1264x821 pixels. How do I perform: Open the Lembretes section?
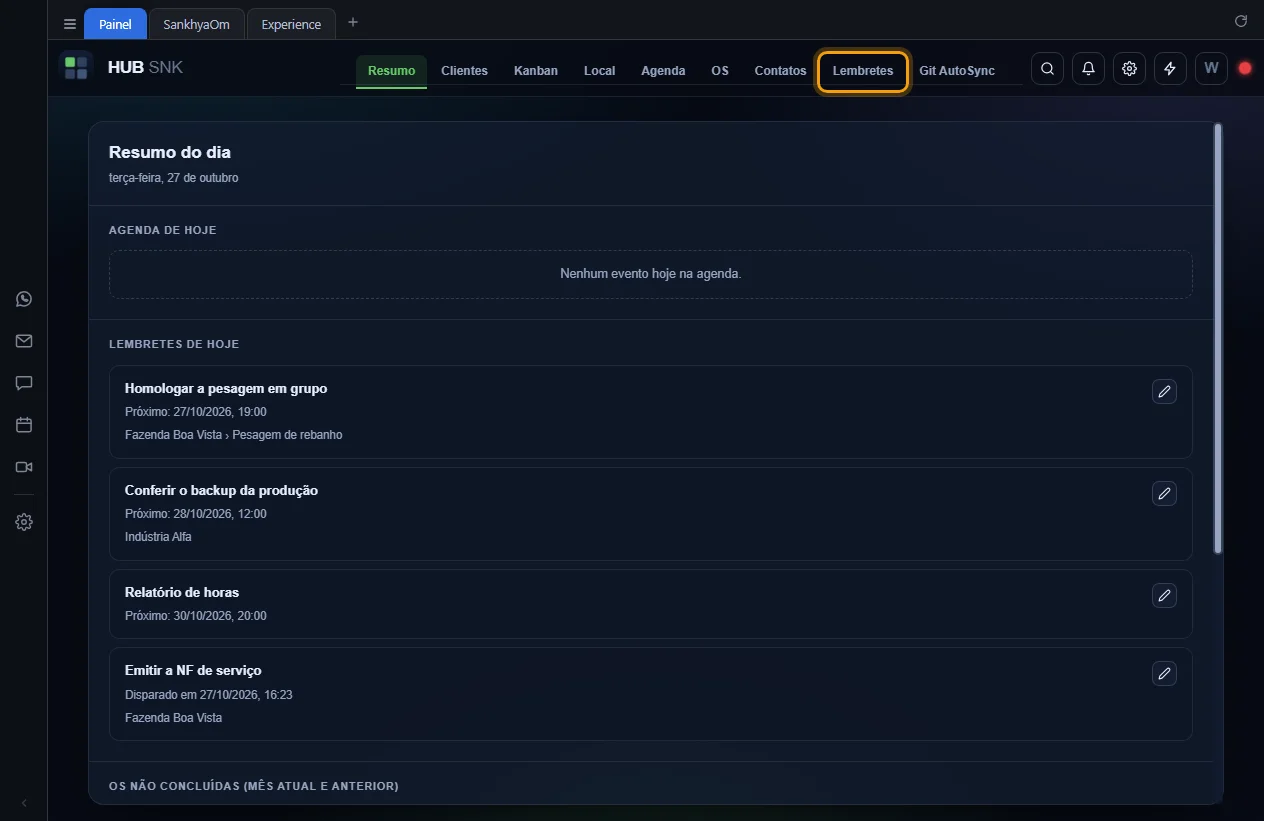point(863,71)
